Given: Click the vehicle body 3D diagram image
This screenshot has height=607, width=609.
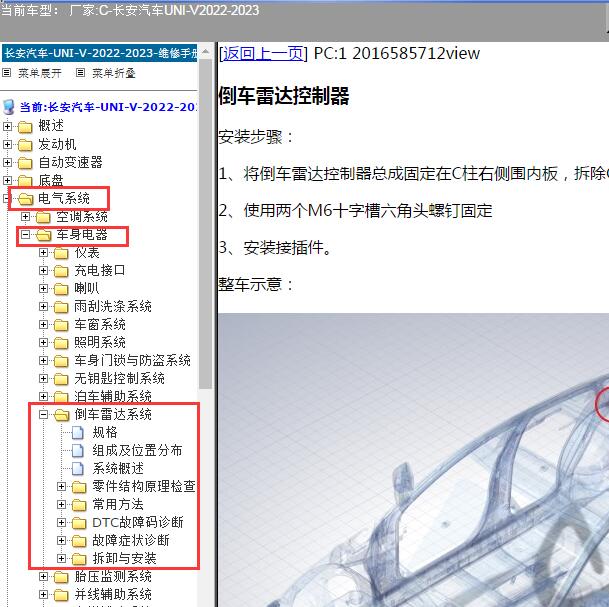Looking at the screenshot, I should 413,460.
